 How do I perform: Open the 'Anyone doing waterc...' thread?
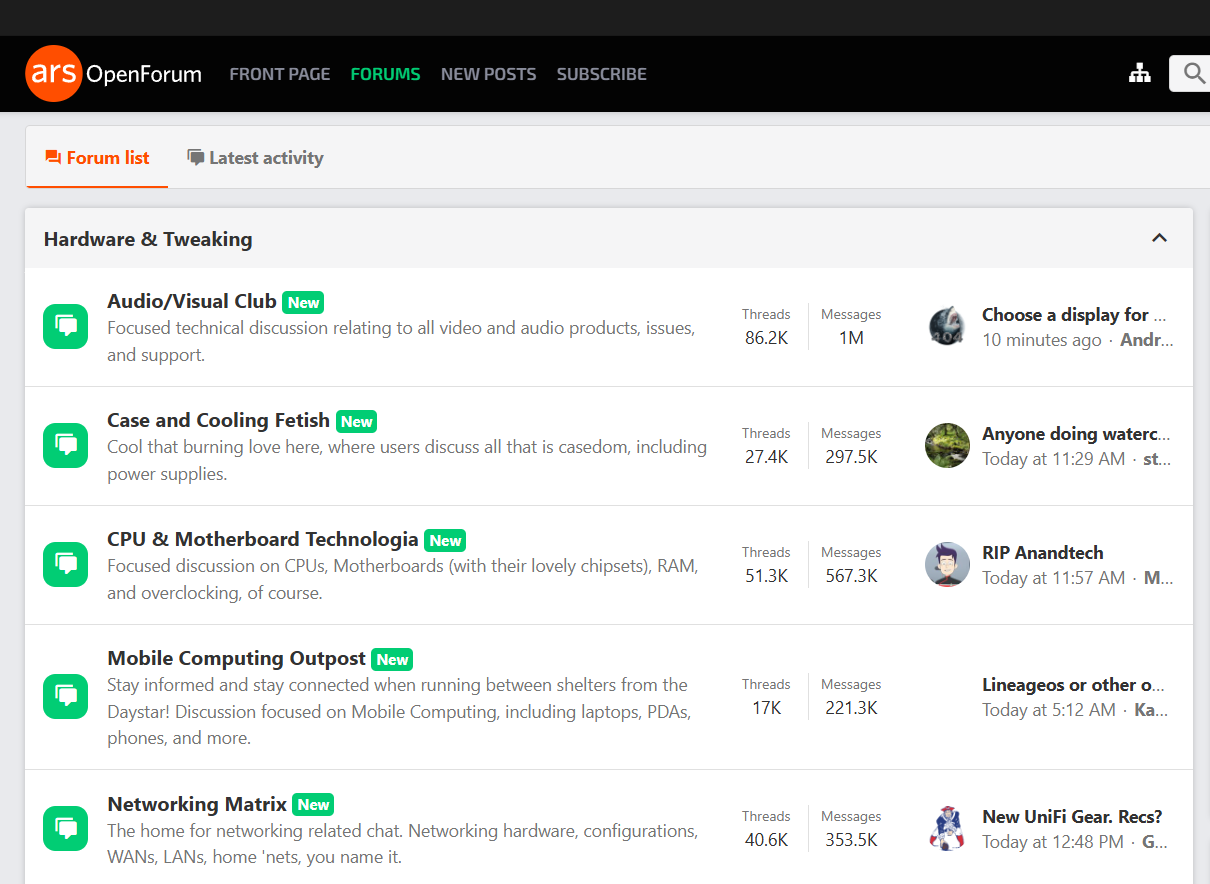[1076, 434]
